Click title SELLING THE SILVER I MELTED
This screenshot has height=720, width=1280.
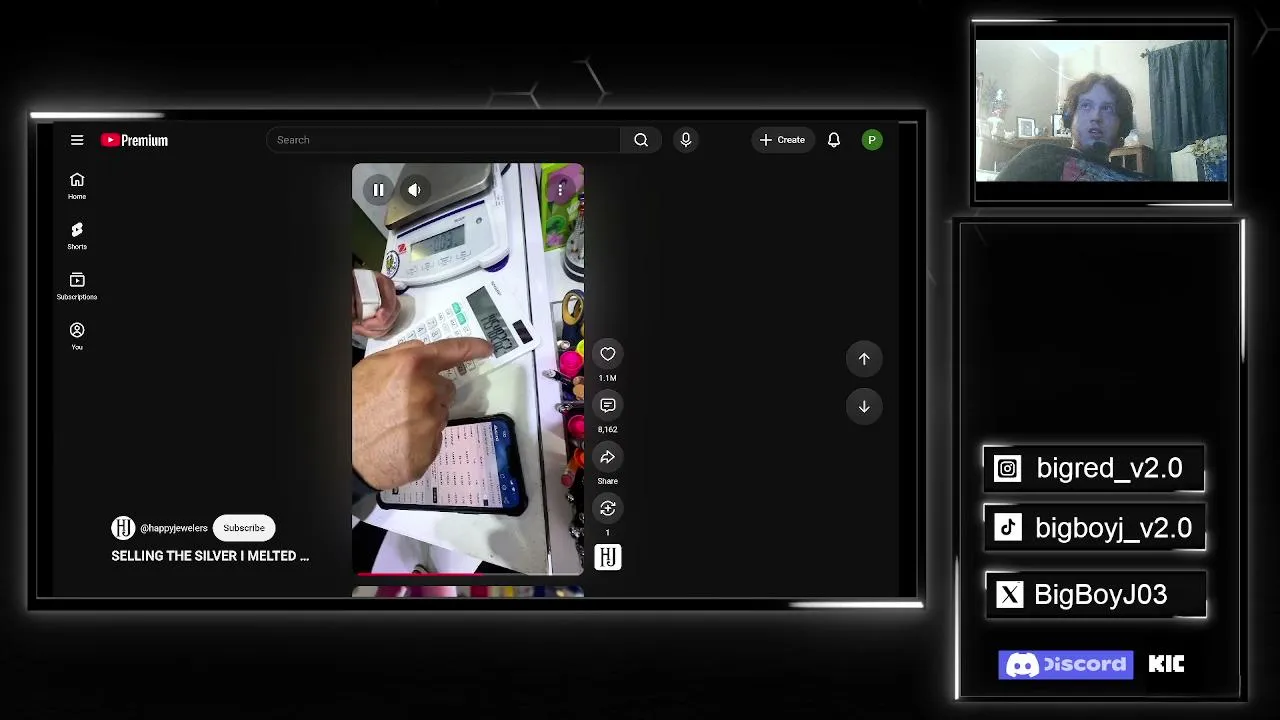[210, 556]
